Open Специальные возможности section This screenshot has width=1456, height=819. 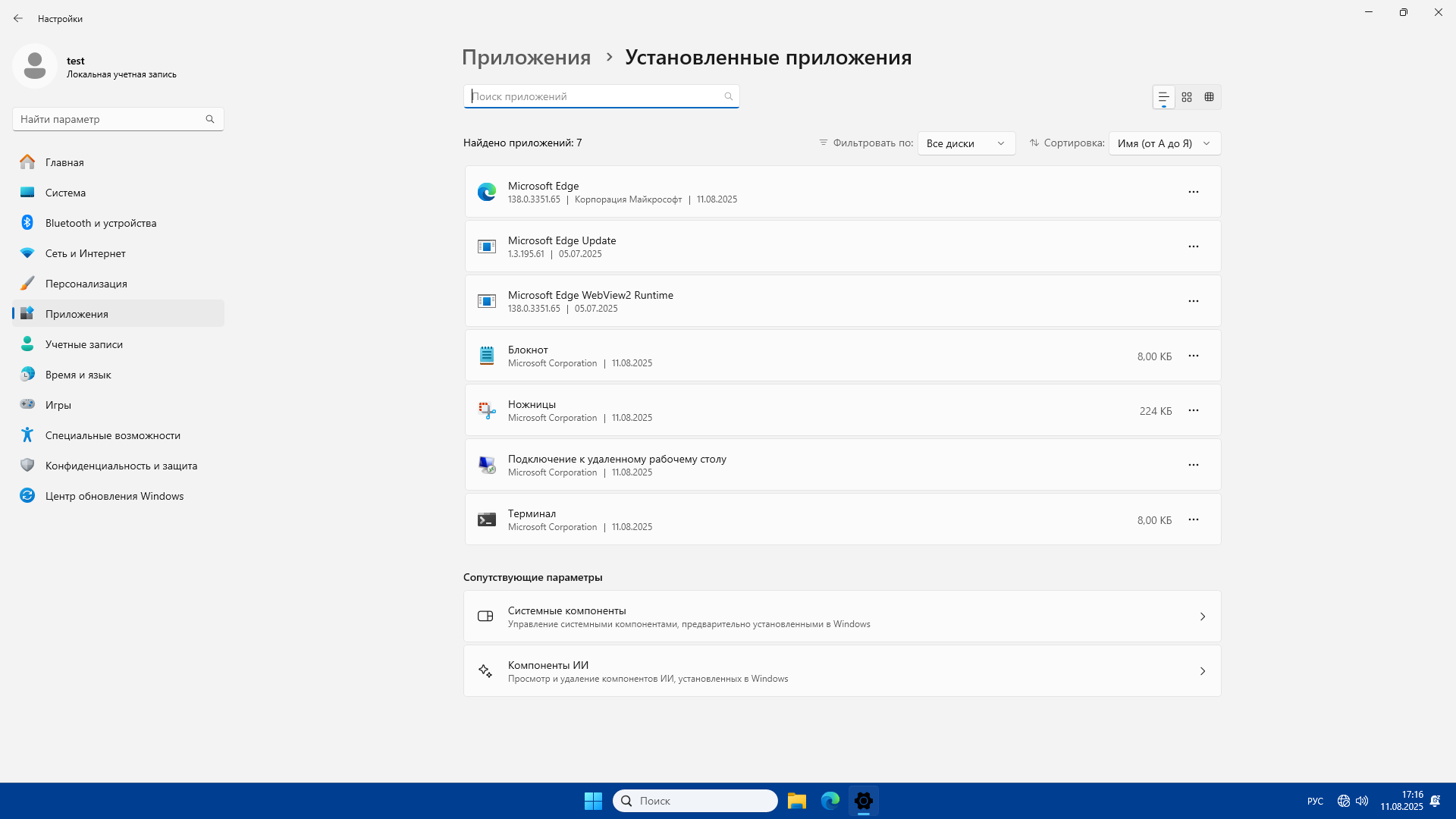pyautogui.click(x=118, y=435)
